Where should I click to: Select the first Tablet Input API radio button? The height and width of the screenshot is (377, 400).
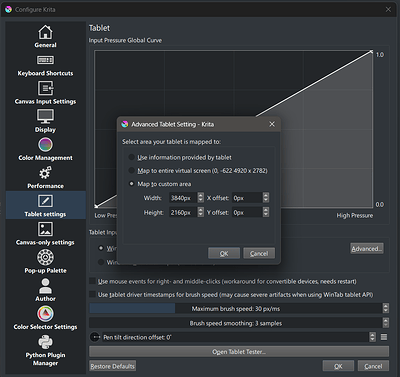(101, 248)
